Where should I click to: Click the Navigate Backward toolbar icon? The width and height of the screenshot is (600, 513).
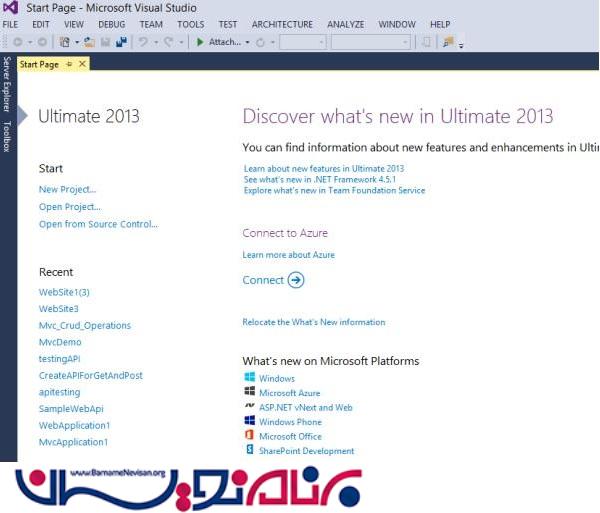pyautogui.click(x=17, y=42)
